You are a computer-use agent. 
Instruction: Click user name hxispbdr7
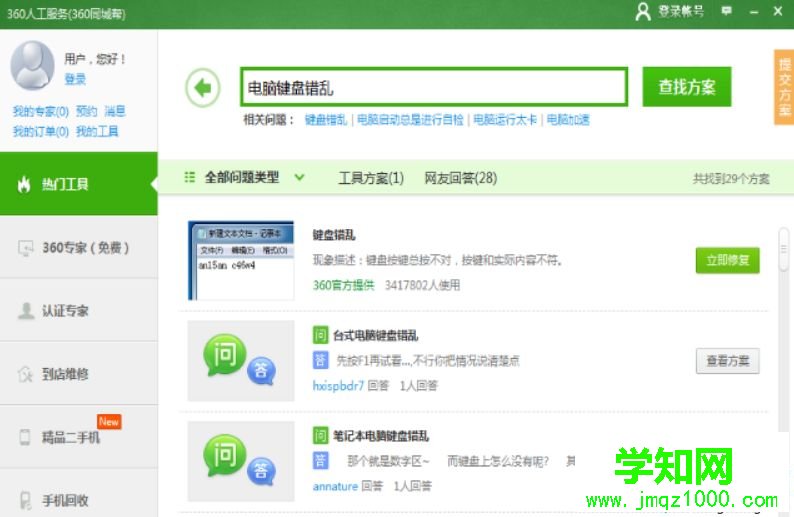click(x=338, y=386)
